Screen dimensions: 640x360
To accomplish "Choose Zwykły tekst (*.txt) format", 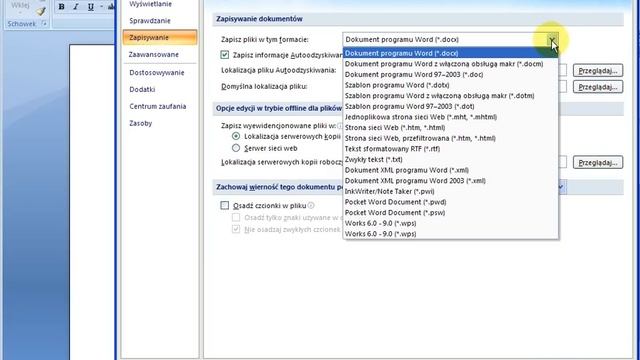I will click(451, 160).
